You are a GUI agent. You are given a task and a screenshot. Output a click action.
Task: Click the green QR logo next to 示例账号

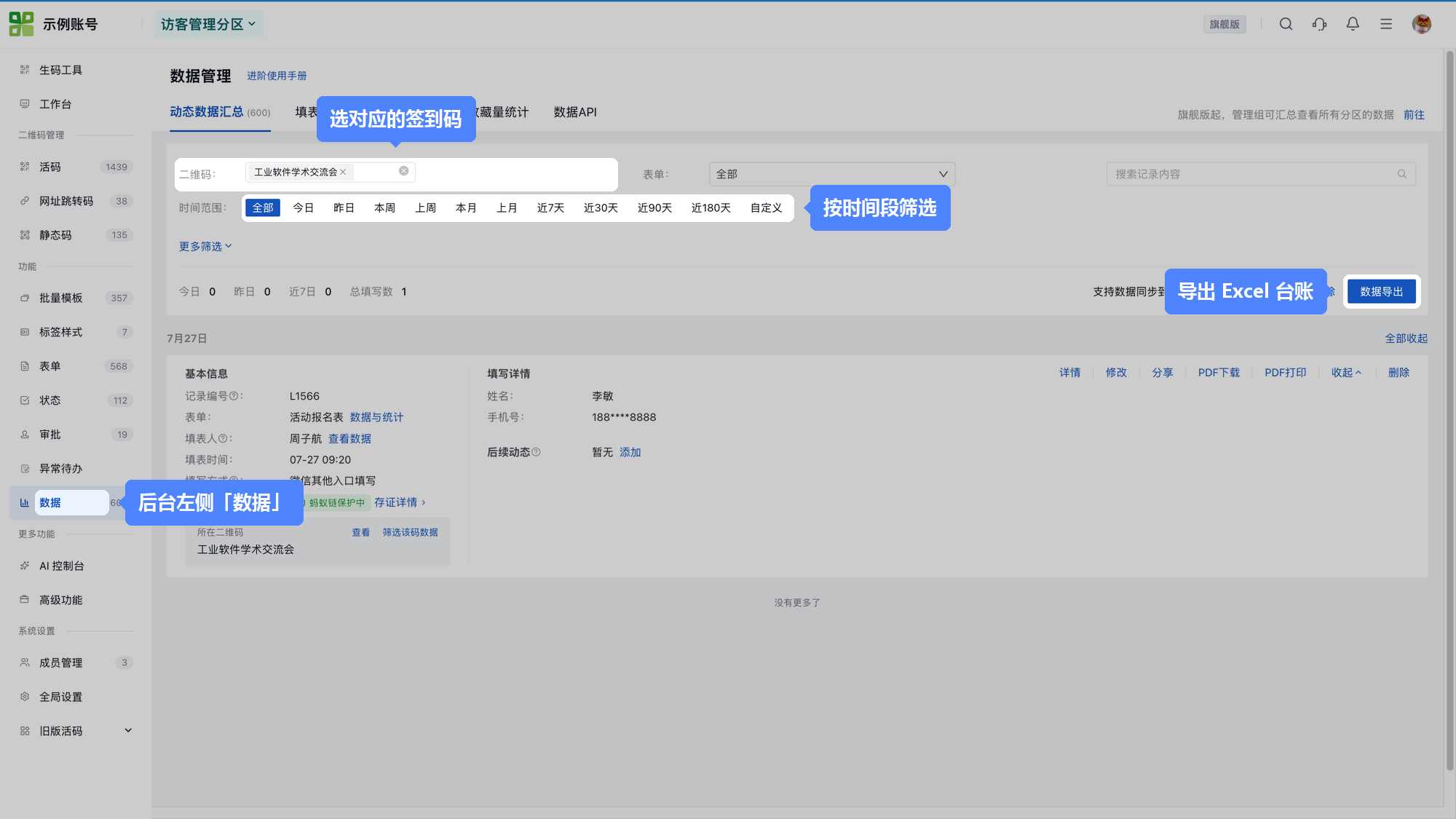pyautogui.click(x=21, y=24)
